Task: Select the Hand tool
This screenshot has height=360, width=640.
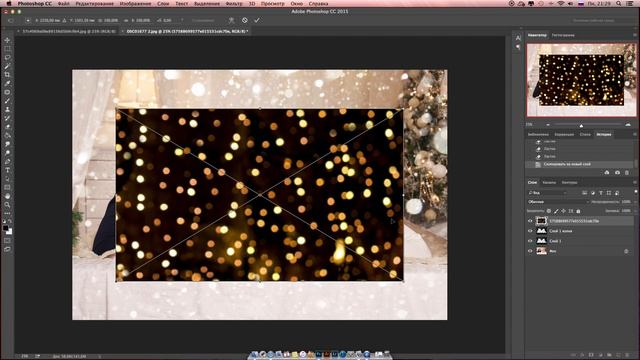Action: (x=7, y=196)
